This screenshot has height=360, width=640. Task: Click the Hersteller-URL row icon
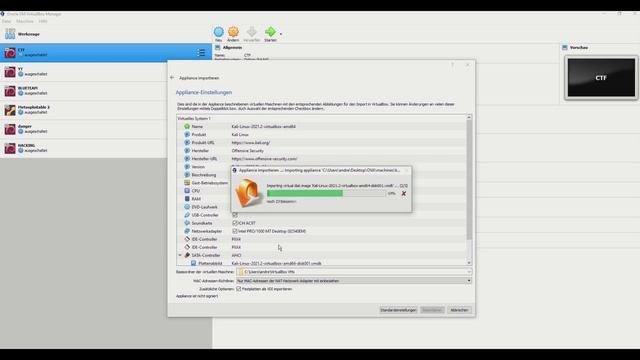pyautogui.click(x=187, y=158)
